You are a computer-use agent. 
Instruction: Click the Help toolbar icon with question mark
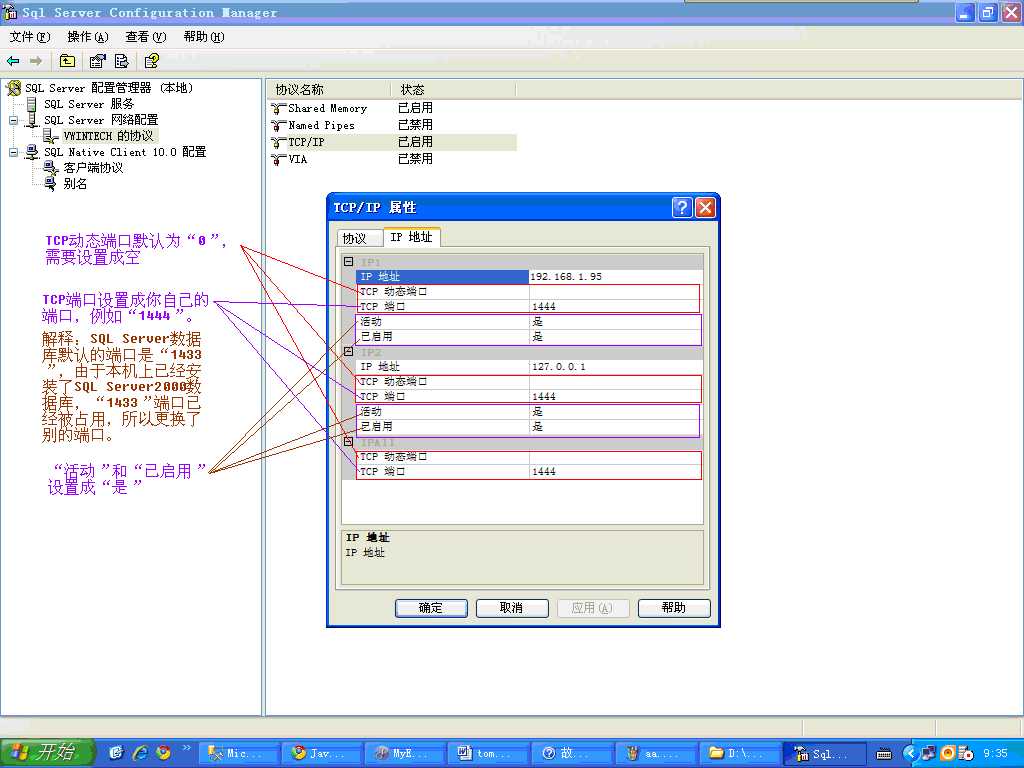click(x=152, y=61)
